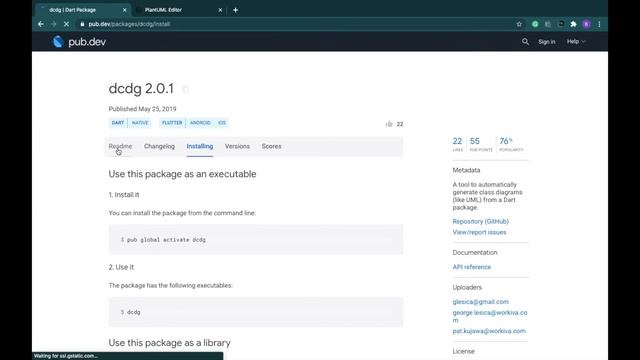Viewport: 640px width, 360px height.
Task: Click the address bar URL
Action: (x=129, y=24)
